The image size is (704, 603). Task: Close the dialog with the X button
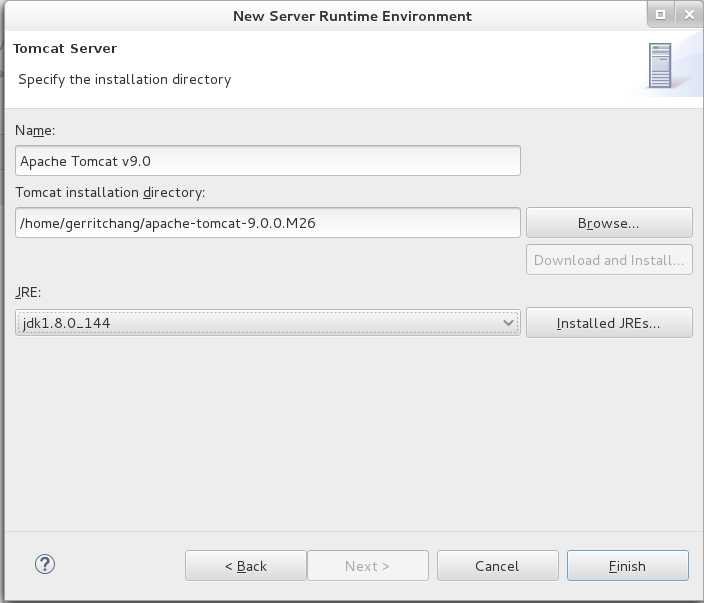click(689, 15)
